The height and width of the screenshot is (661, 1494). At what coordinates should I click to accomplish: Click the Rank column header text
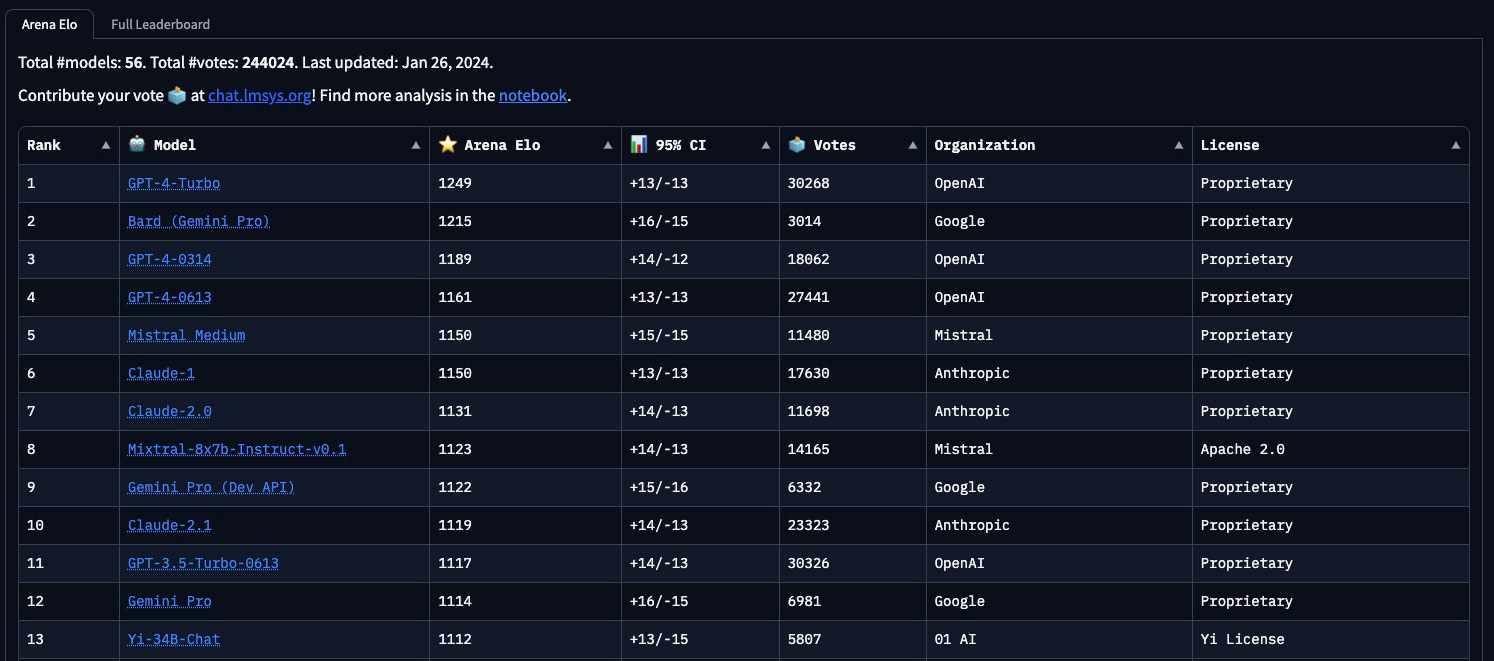pos(44,145)
